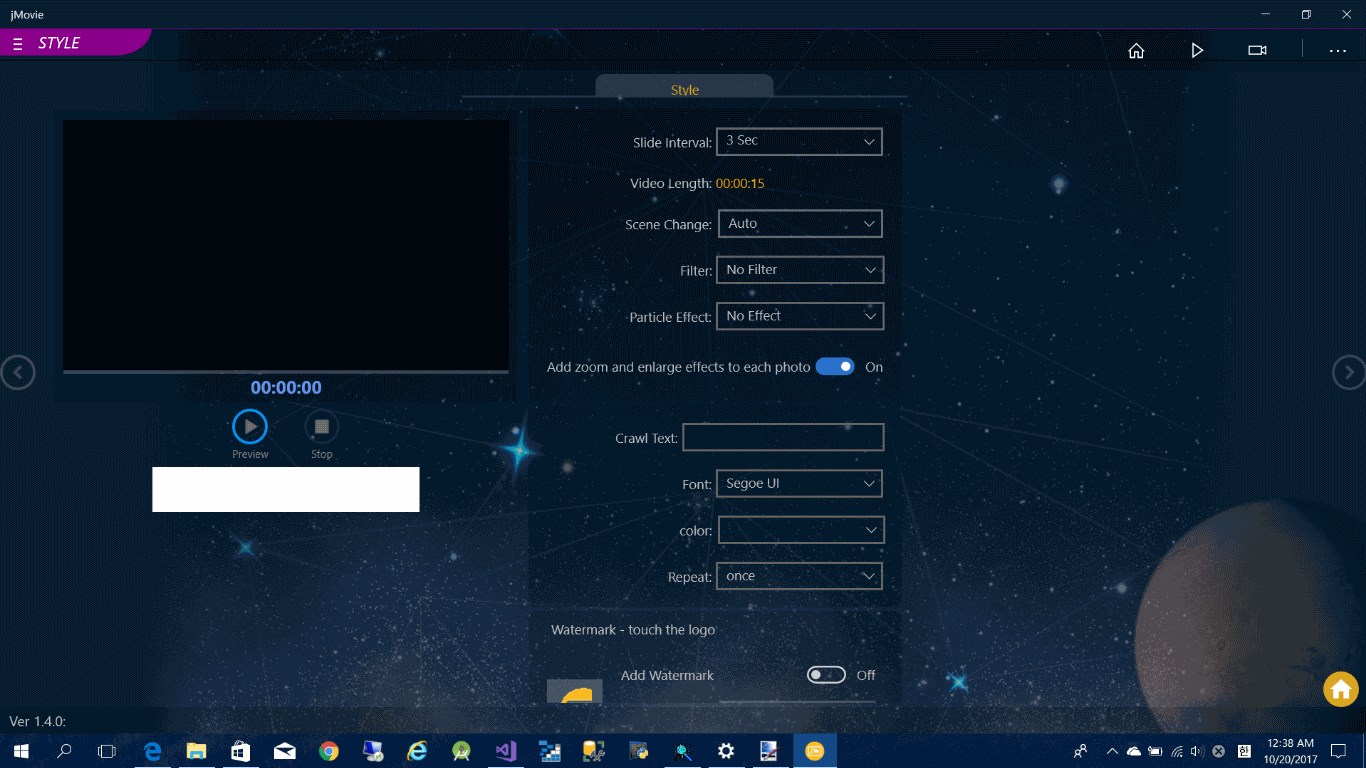Open Settings gear on taskbar
This screenshot has width=1366, height=768.
pyautogui.click(x=726, y=751)
